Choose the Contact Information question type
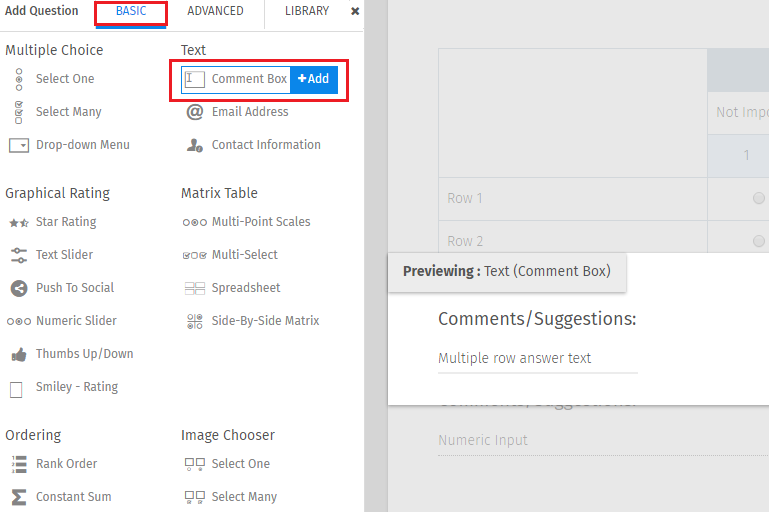The width and height of the screenshot is (769, 513). [266, 145]
